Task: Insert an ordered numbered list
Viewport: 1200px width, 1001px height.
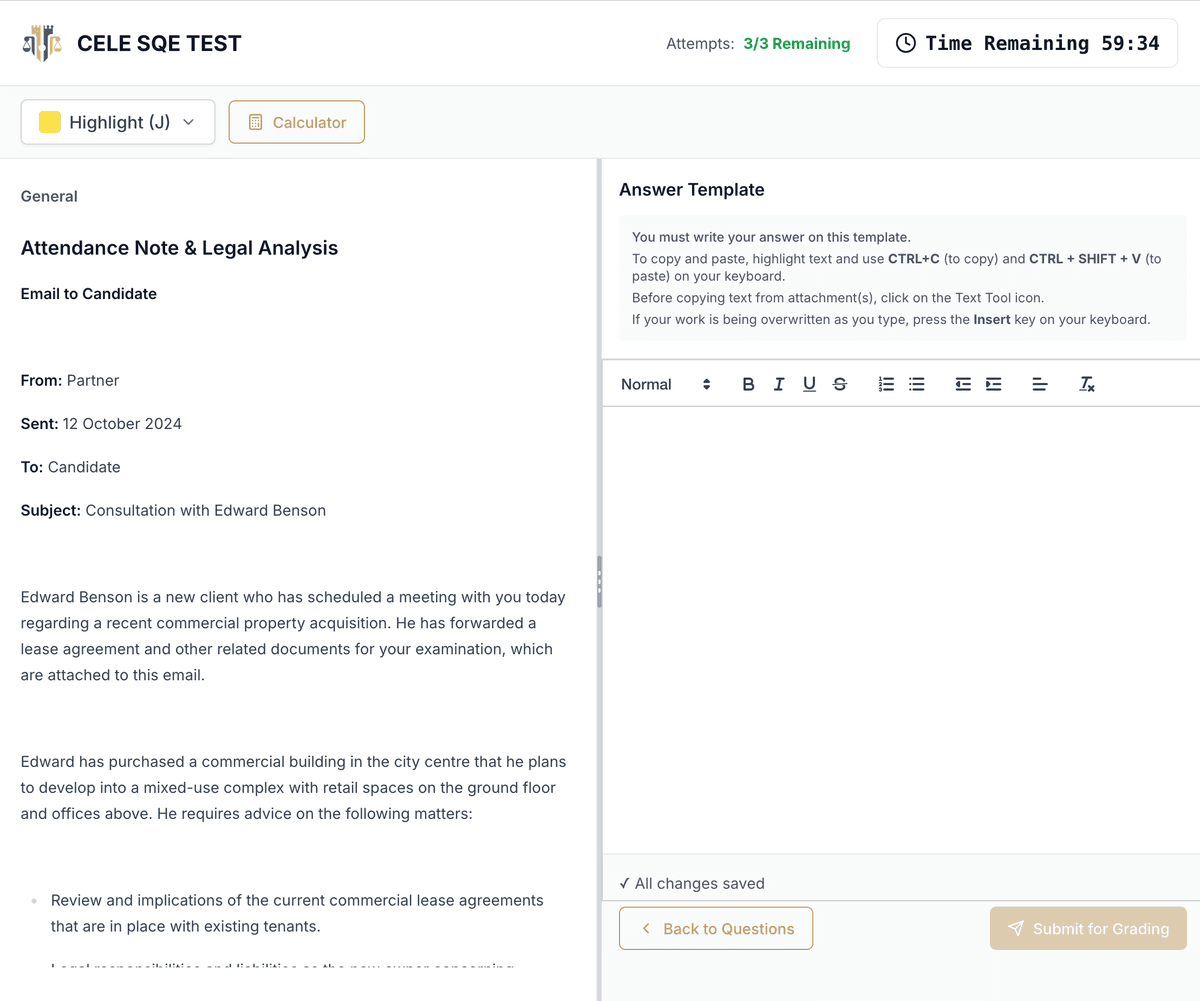Action: click(885, 383)
